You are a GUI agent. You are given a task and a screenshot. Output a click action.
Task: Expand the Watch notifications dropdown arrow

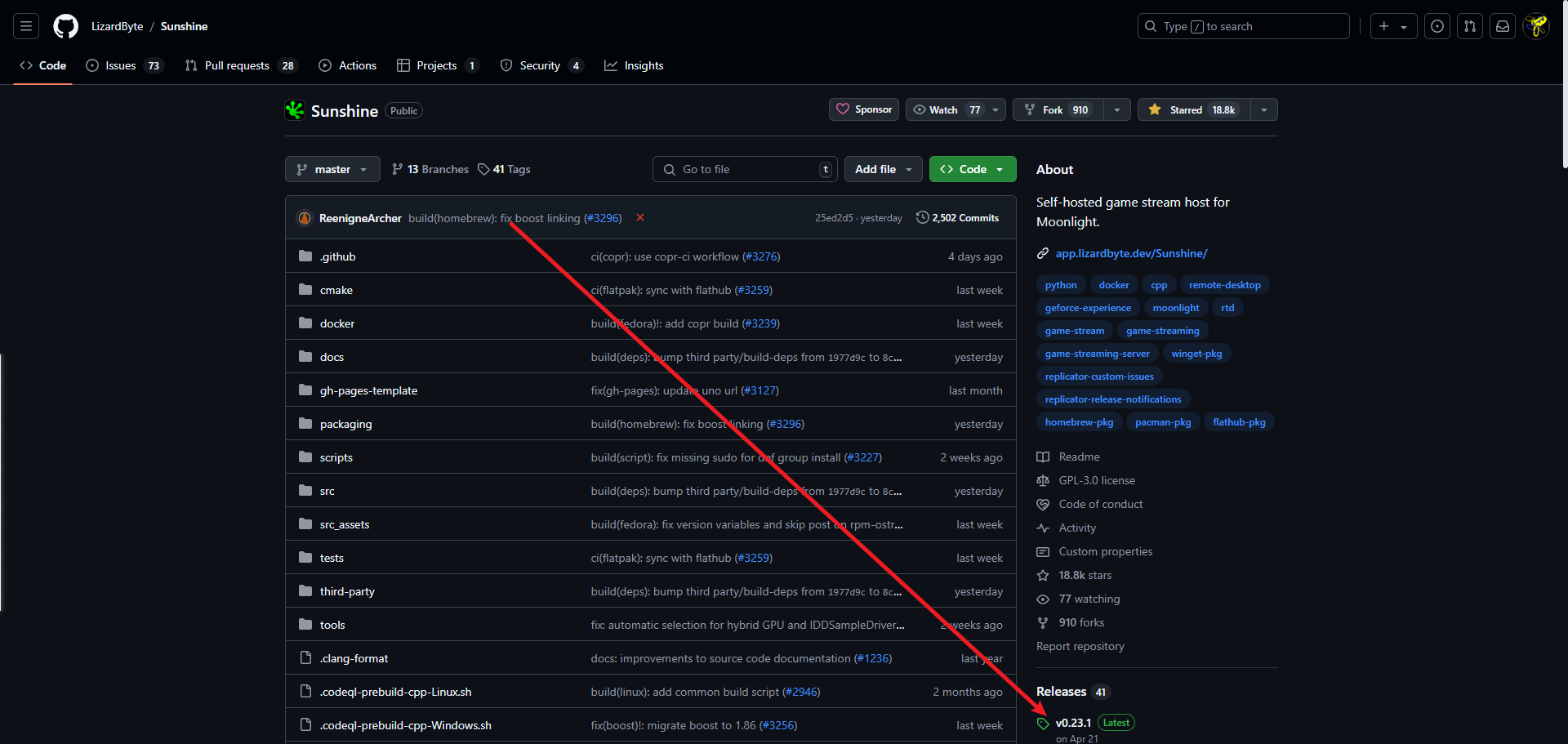coord(996,109)
